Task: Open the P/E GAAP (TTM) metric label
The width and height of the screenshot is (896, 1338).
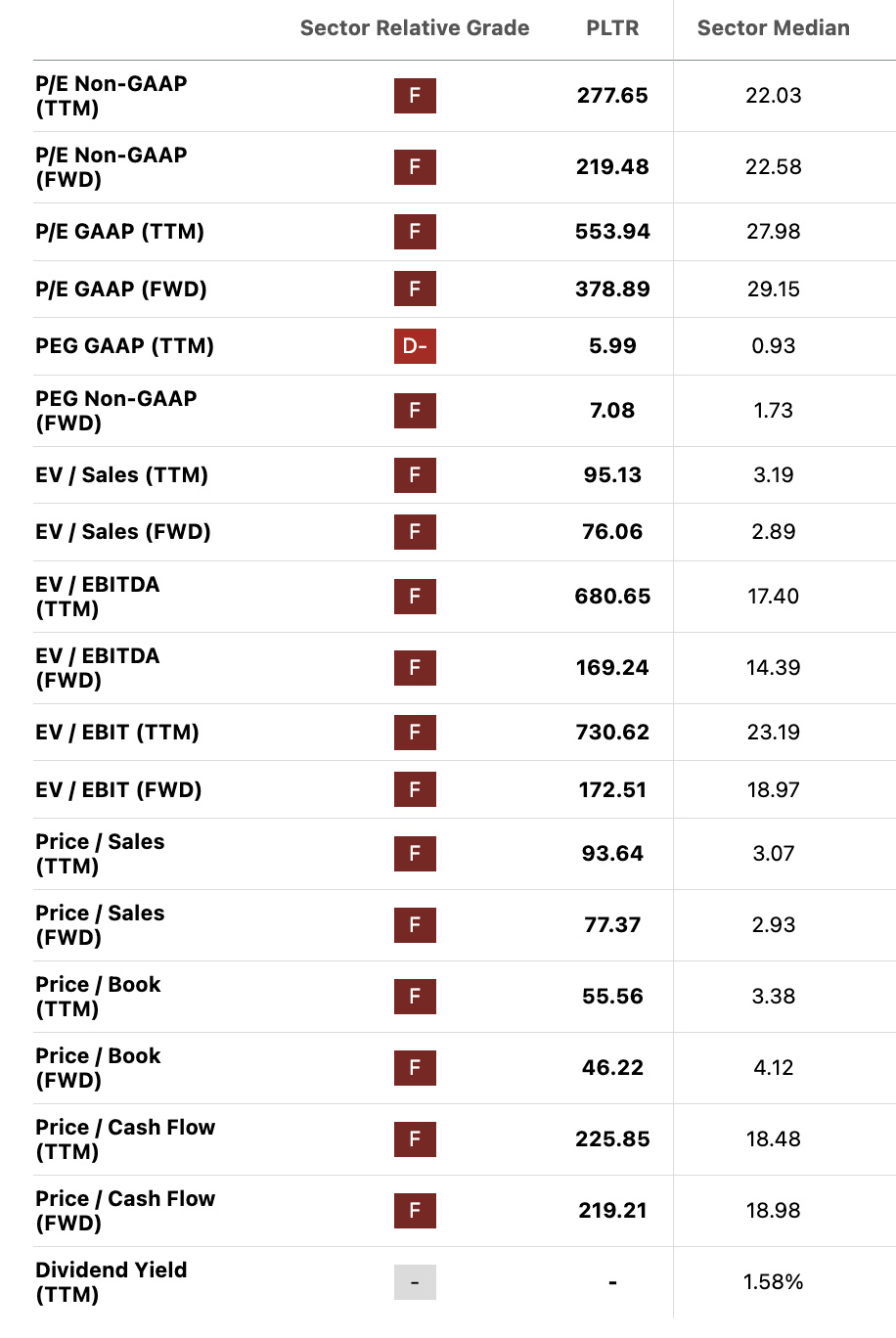Action: click(x=120, y=232)
